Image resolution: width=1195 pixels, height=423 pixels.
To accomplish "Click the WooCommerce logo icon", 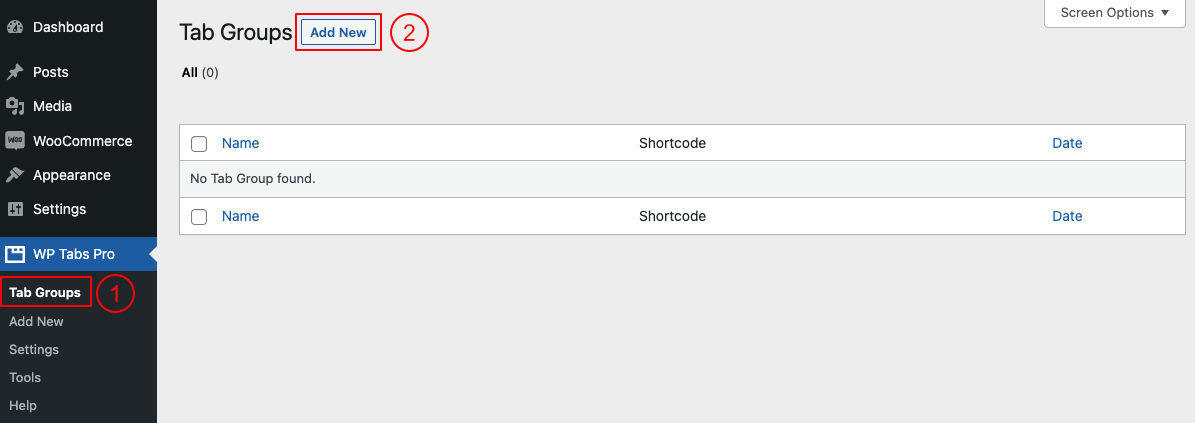I will point(15,141).
